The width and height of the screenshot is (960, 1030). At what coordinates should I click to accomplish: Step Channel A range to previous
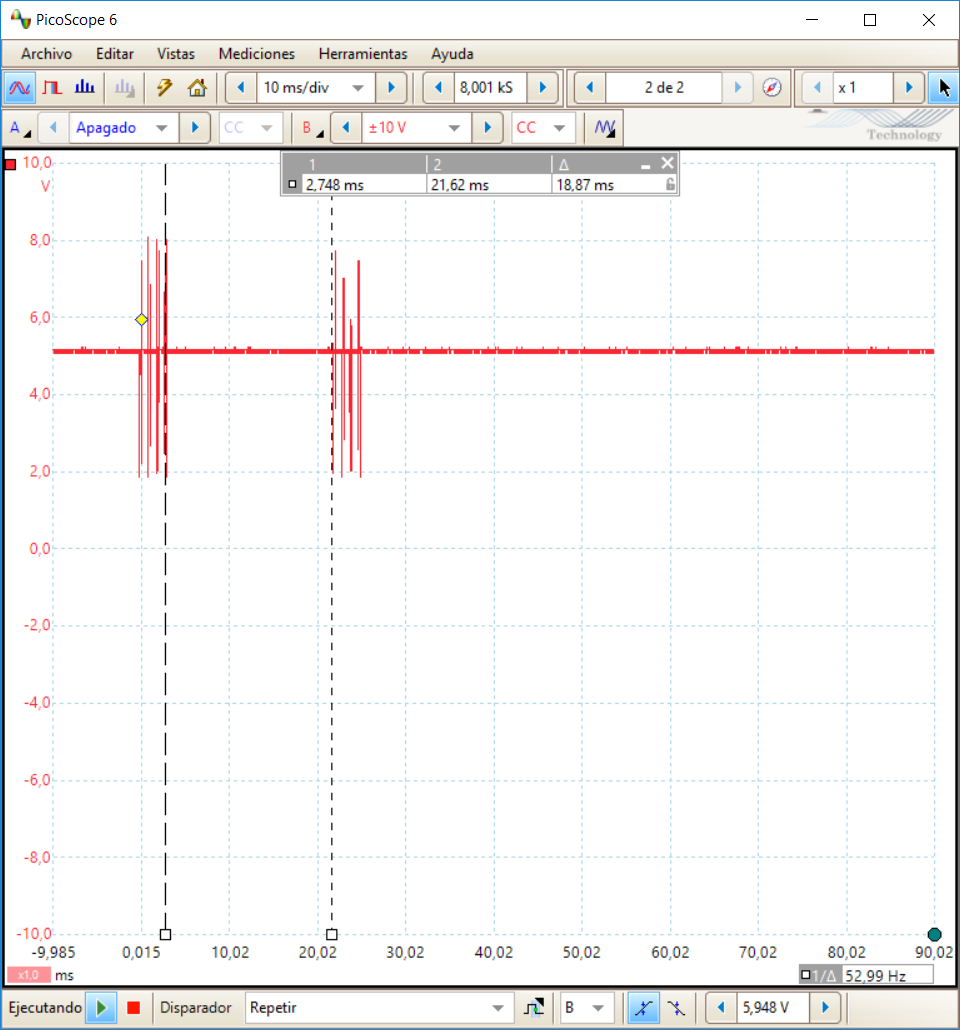[x=53, y=127]
